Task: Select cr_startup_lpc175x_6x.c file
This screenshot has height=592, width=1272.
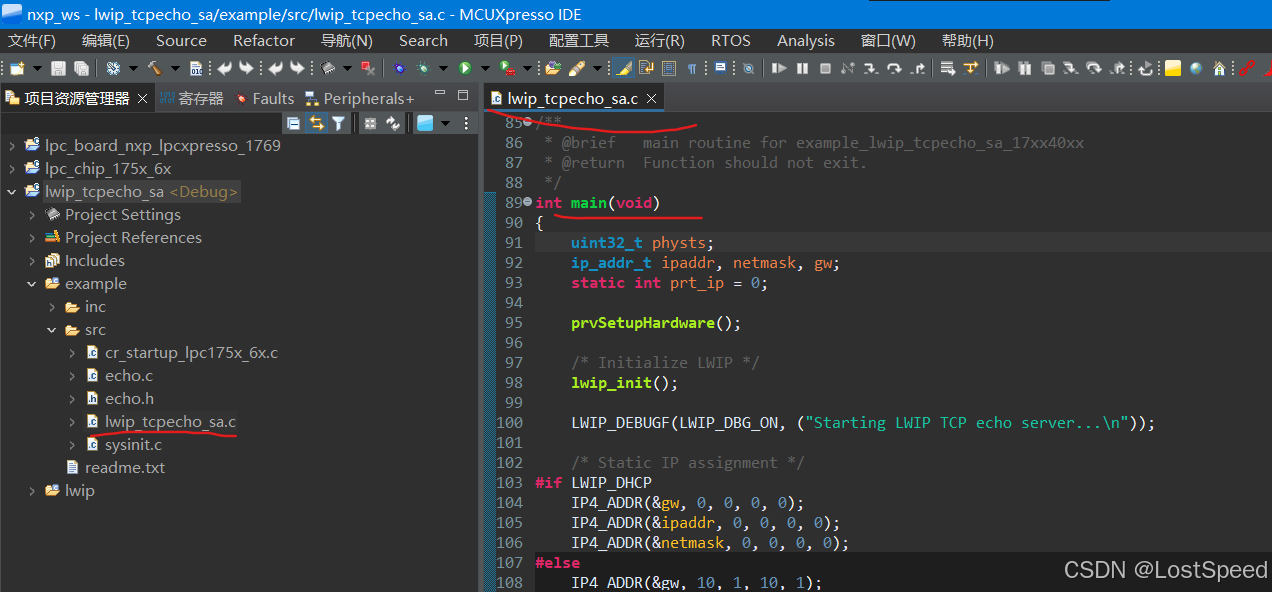Action: tap(191, 352)
